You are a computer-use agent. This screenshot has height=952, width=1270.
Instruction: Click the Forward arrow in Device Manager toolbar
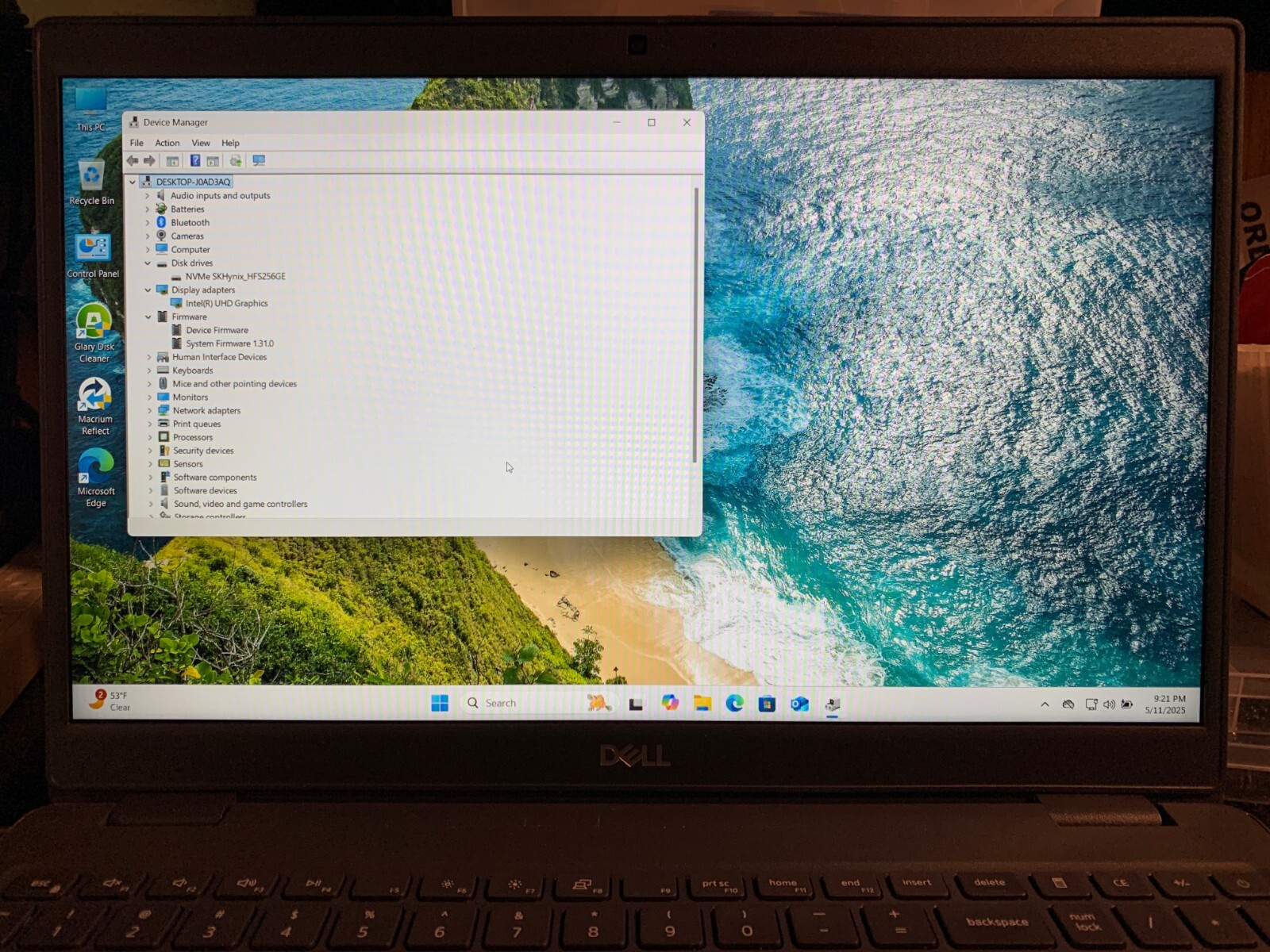(x=149, y=161)
